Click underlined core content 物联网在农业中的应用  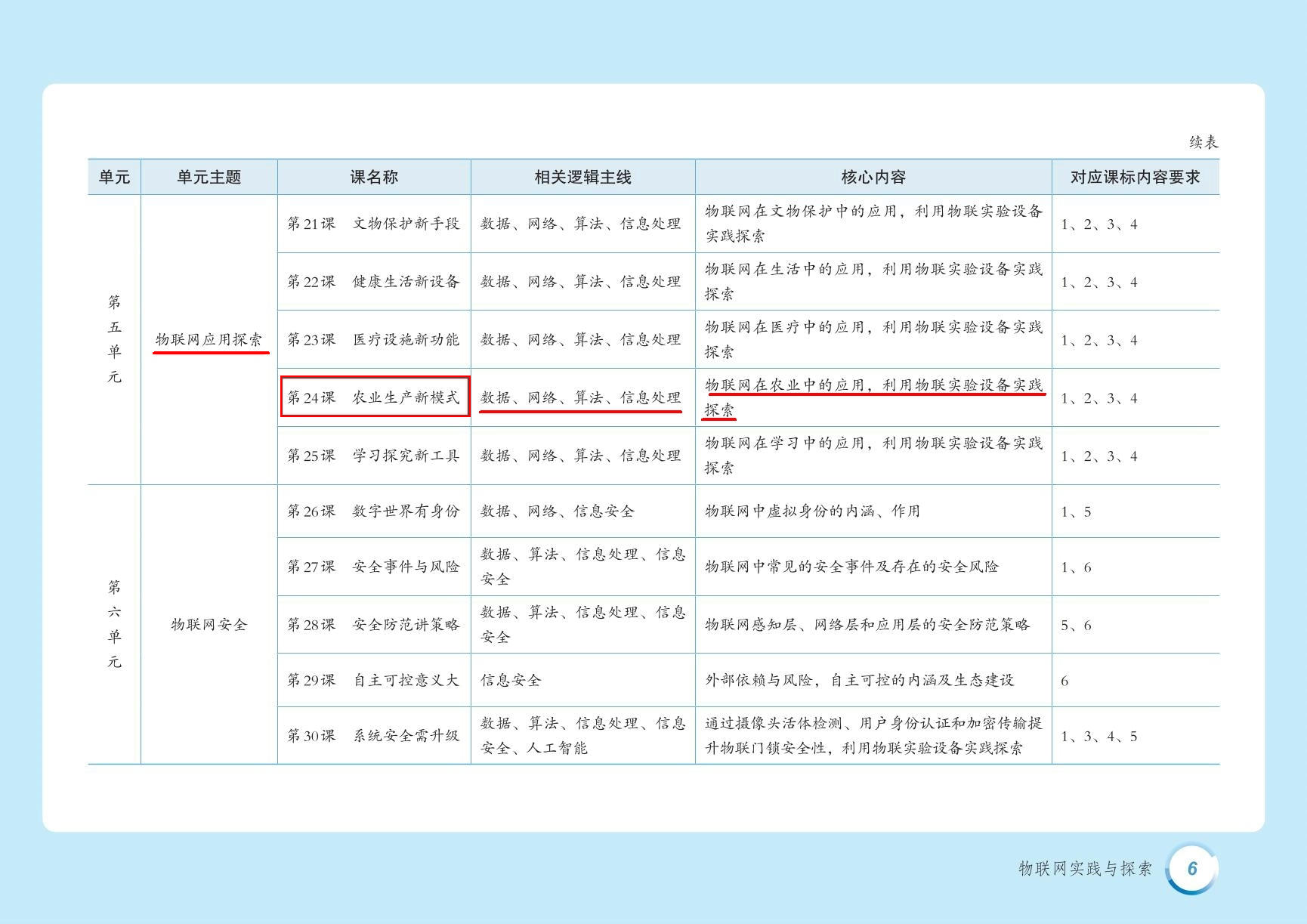tap(874, 397)
